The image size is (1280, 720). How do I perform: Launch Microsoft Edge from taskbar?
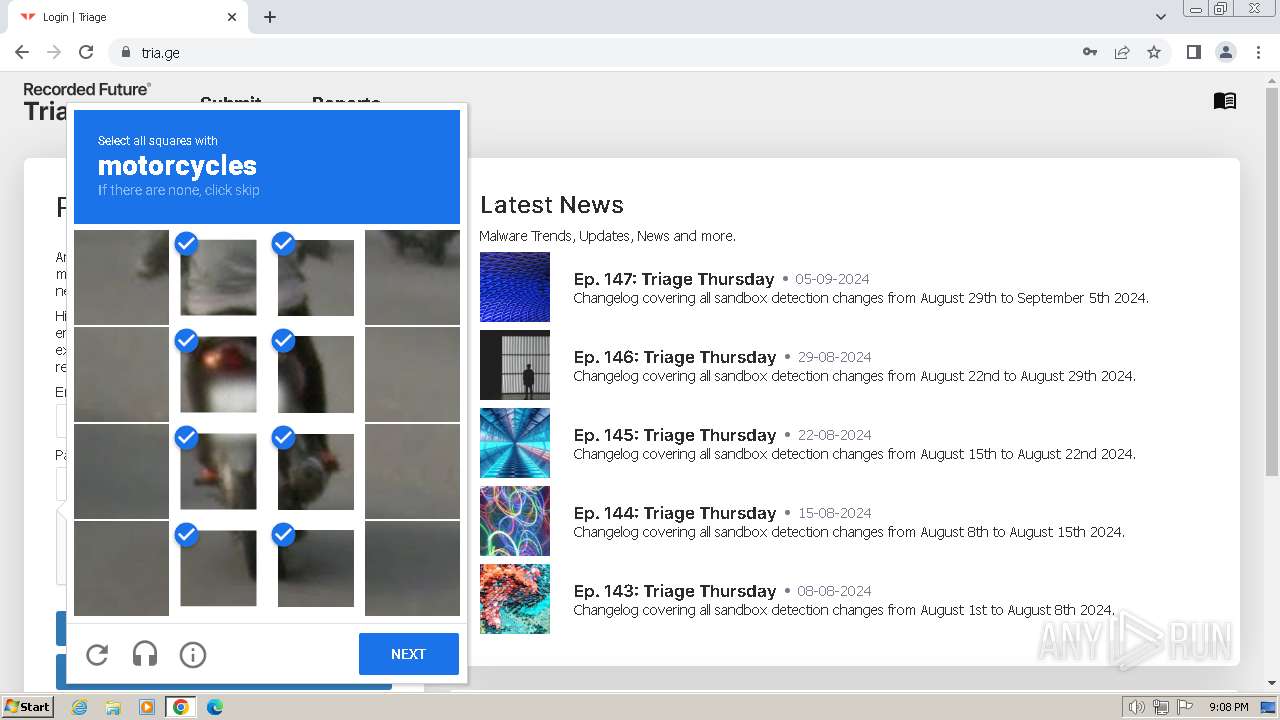tap(215, 707)
